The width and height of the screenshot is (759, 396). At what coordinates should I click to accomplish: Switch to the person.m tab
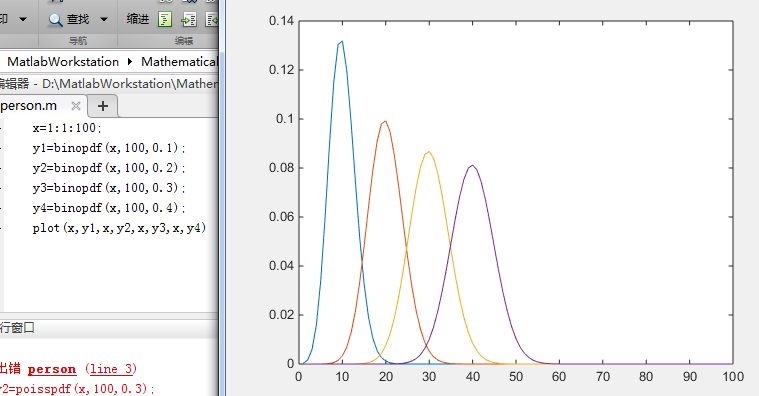coord(29,106)
